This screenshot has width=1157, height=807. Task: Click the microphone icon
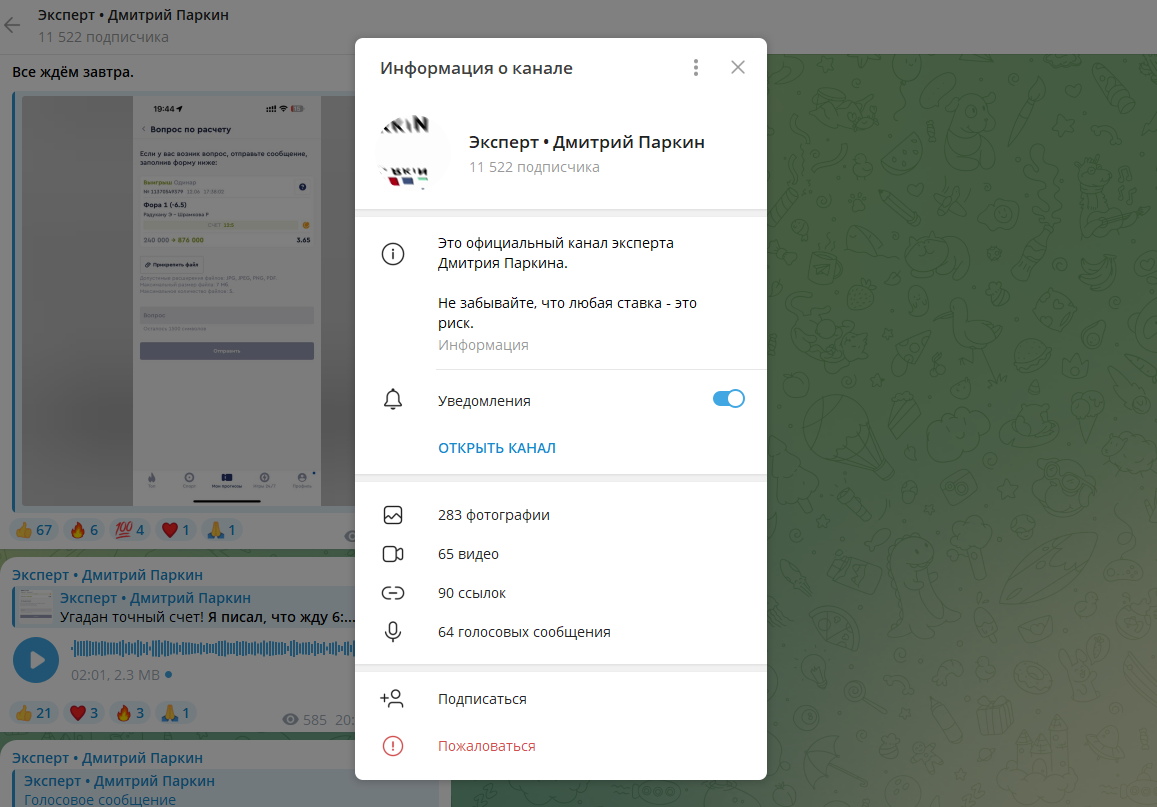pos(393,632)
